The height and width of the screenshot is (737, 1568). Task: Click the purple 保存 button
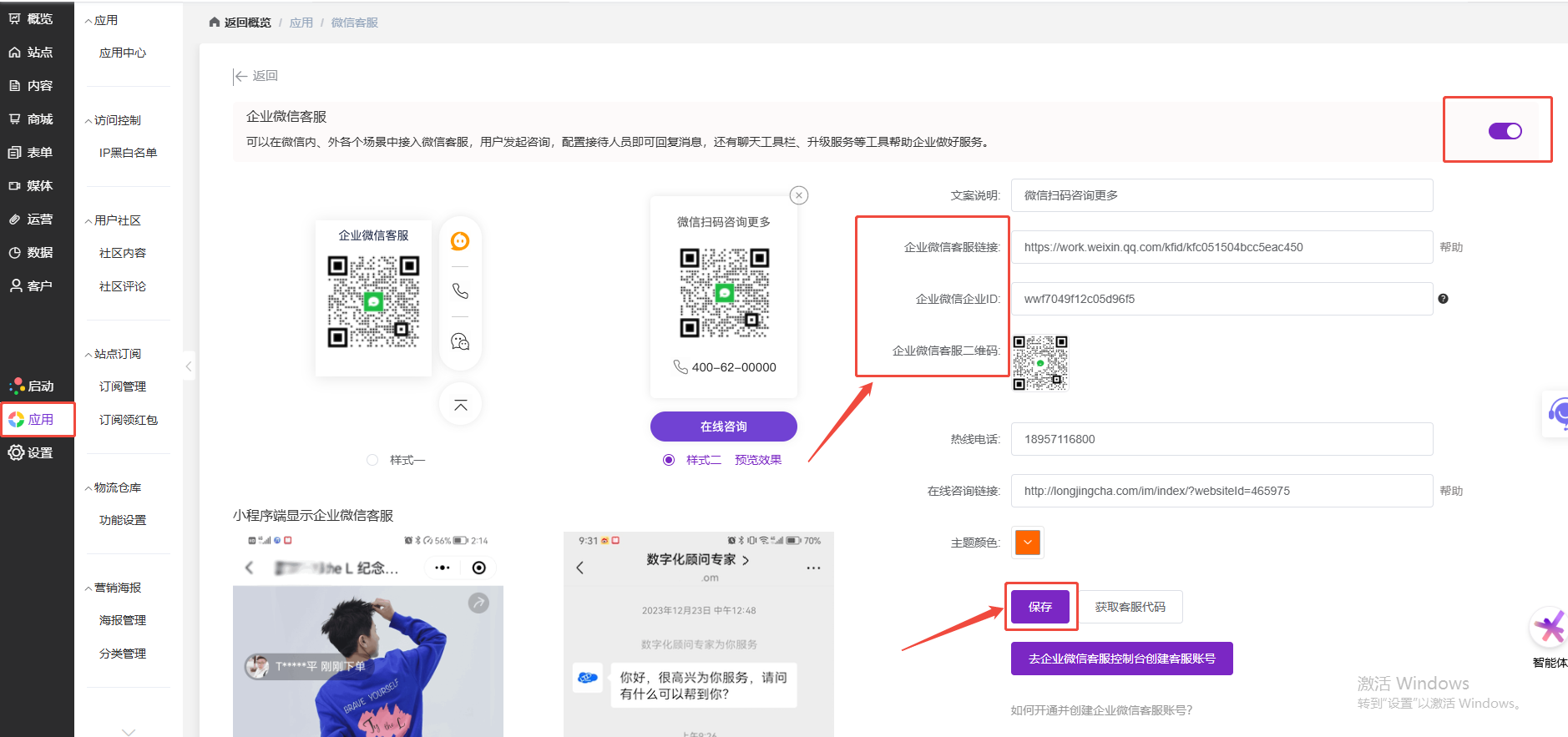pos(1039,607)
